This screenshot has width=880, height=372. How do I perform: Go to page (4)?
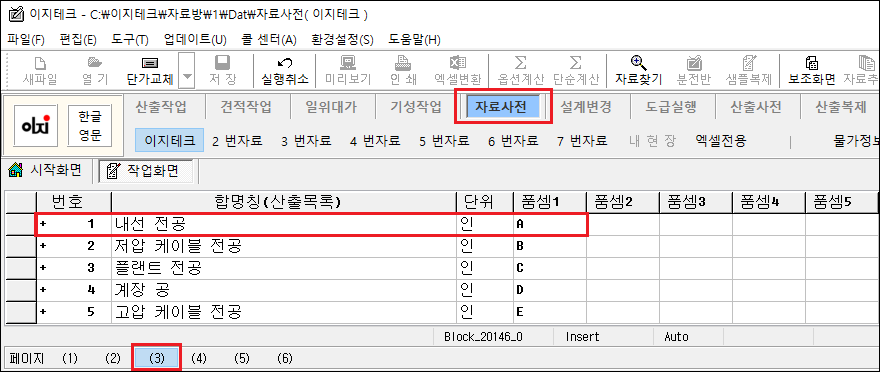click(199, 358)
